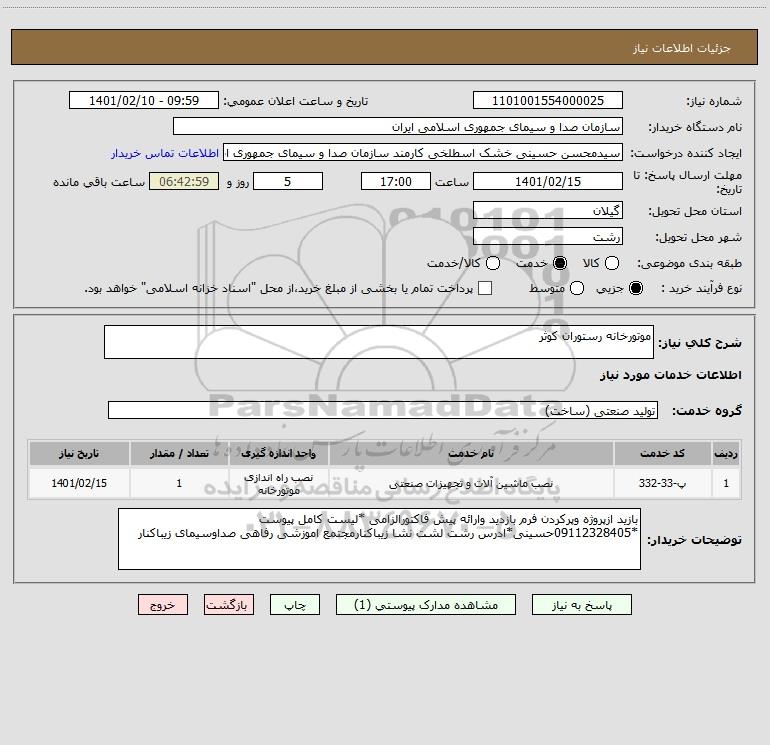Click the پاسخ به نیاز button
The width and height of the screenshot is (770, 745).
click(581, 605)
